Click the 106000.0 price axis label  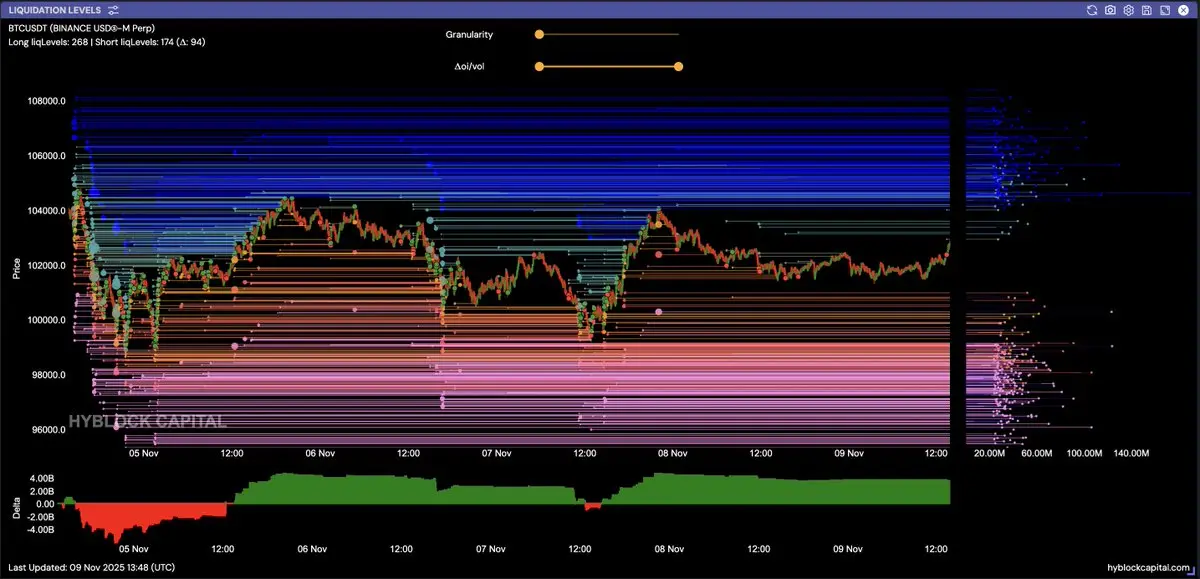[x=49, y=156]
